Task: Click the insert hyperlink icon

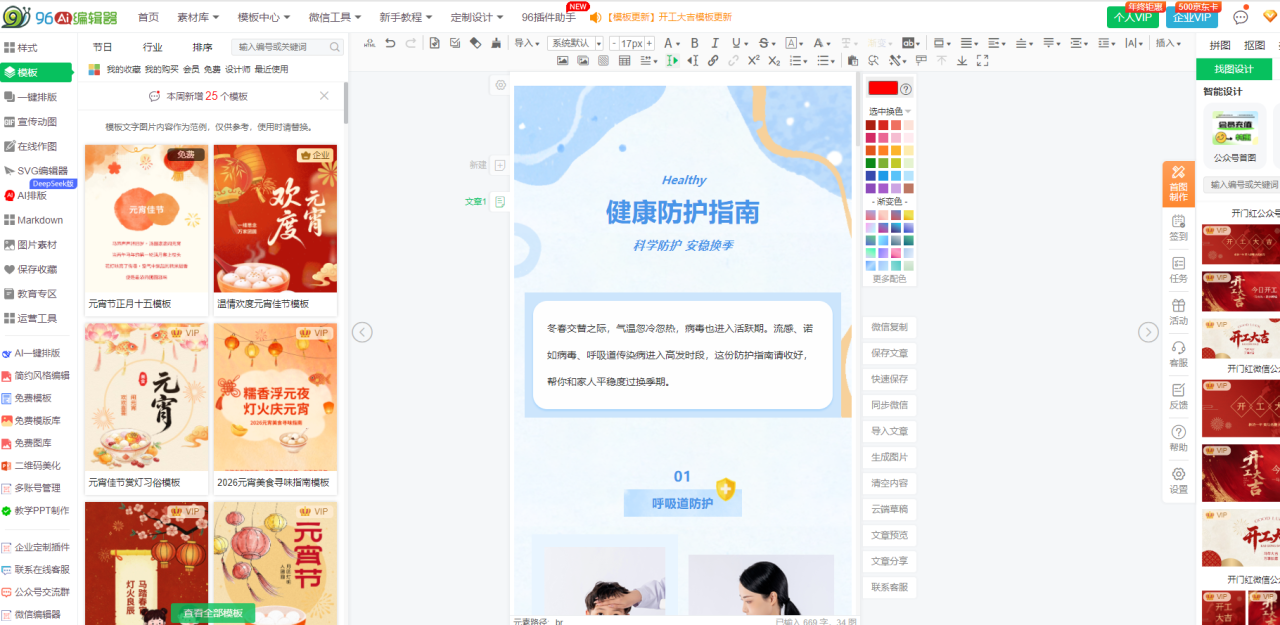Action: [713, 61]
